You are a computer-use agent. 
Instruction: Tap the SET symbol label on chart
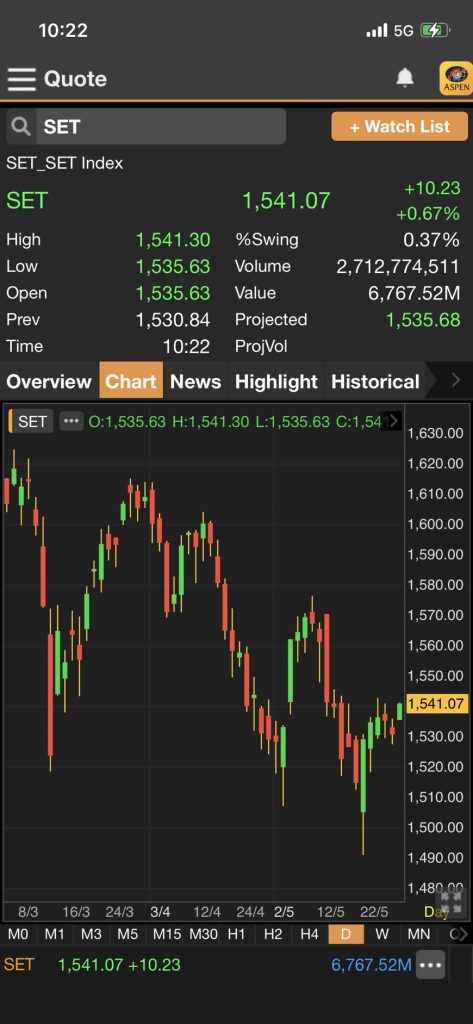pos(32,421)
